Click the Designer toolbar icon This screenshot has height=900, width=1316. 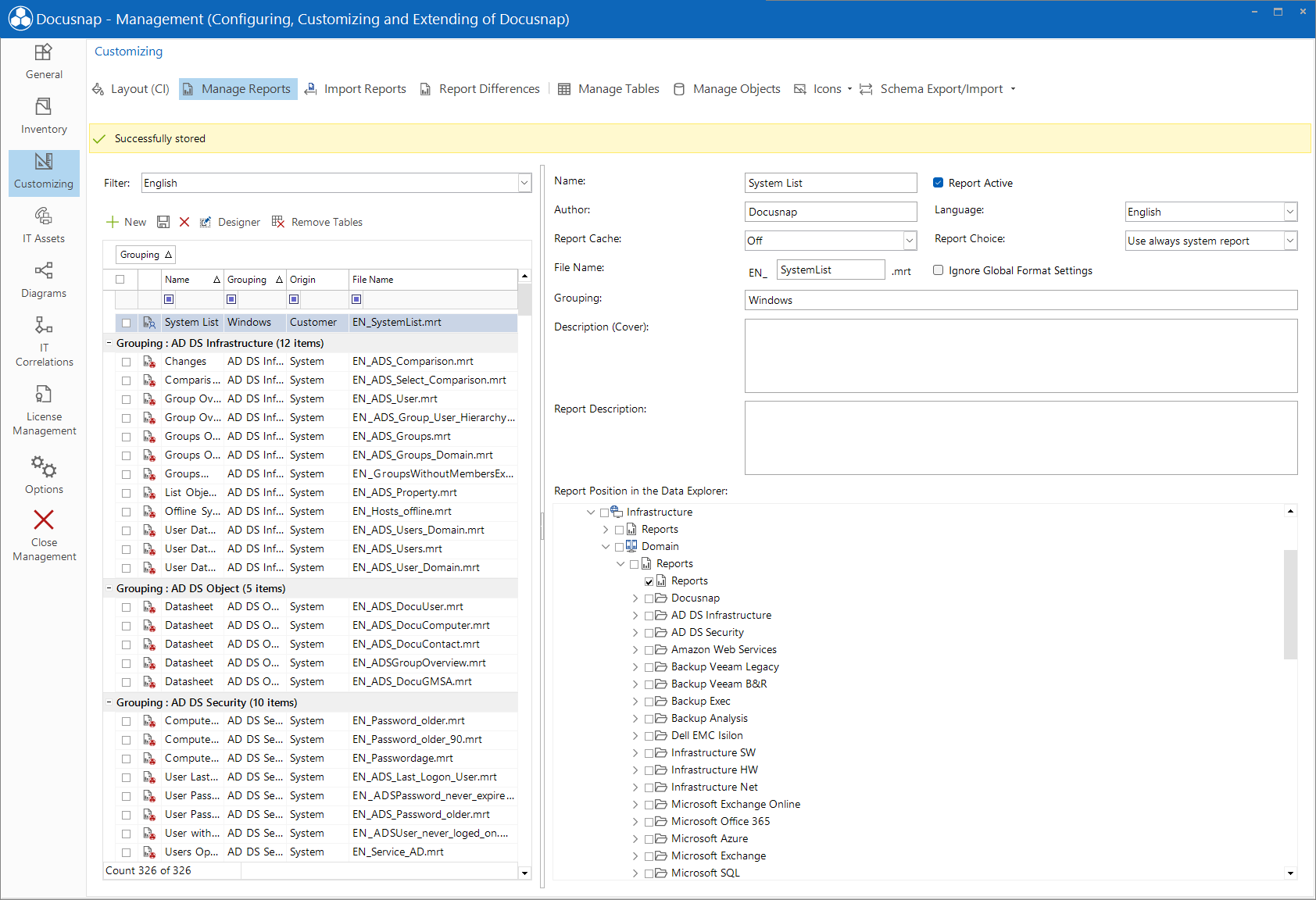(x=206, y=222)
